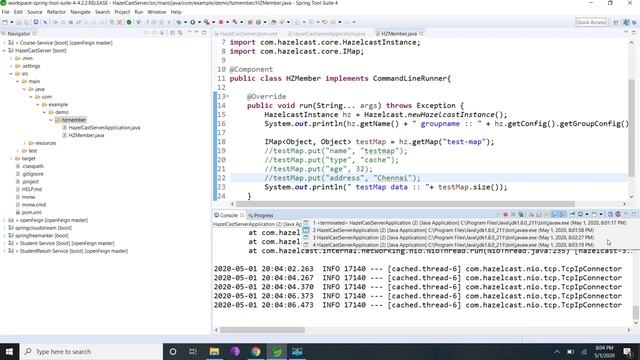Toggle Show Console When Standard Error Changes
The width and height of the screenshot is (640, 360).
[x=563, y=214]
